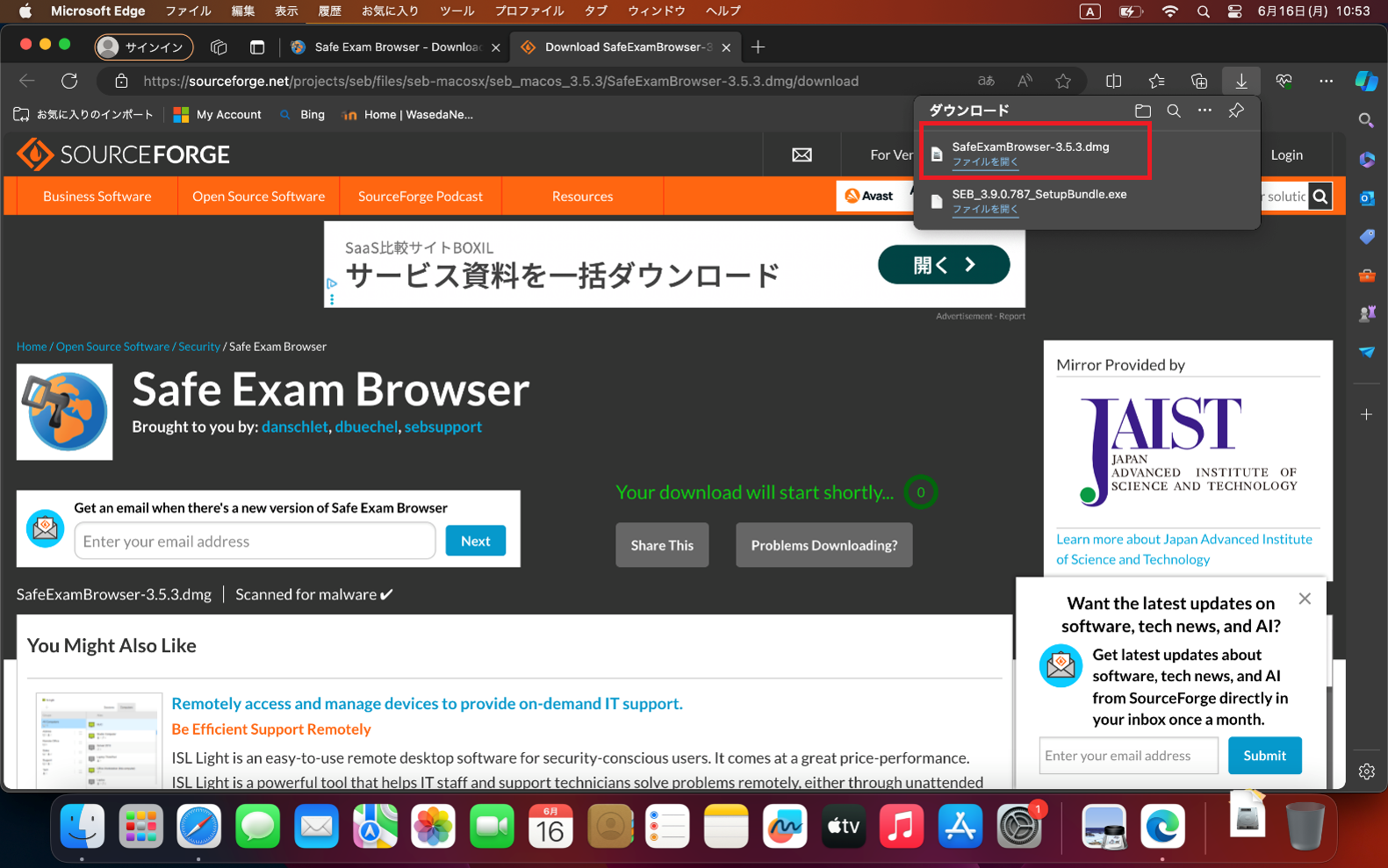Reload the page with the refresh icon
This screenshot has height=868, width=1388.
69,81
